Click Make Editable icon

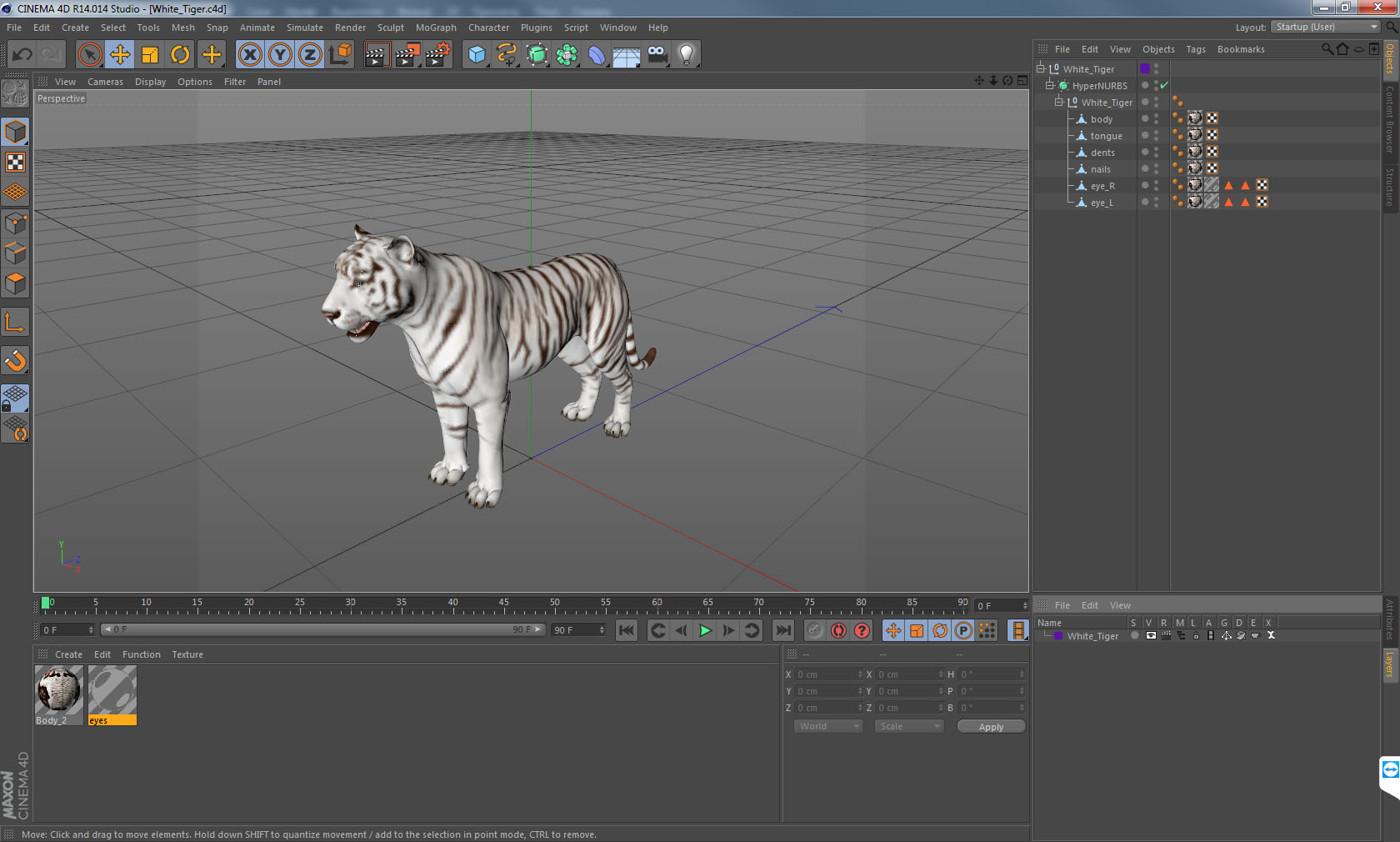point(15,93)
